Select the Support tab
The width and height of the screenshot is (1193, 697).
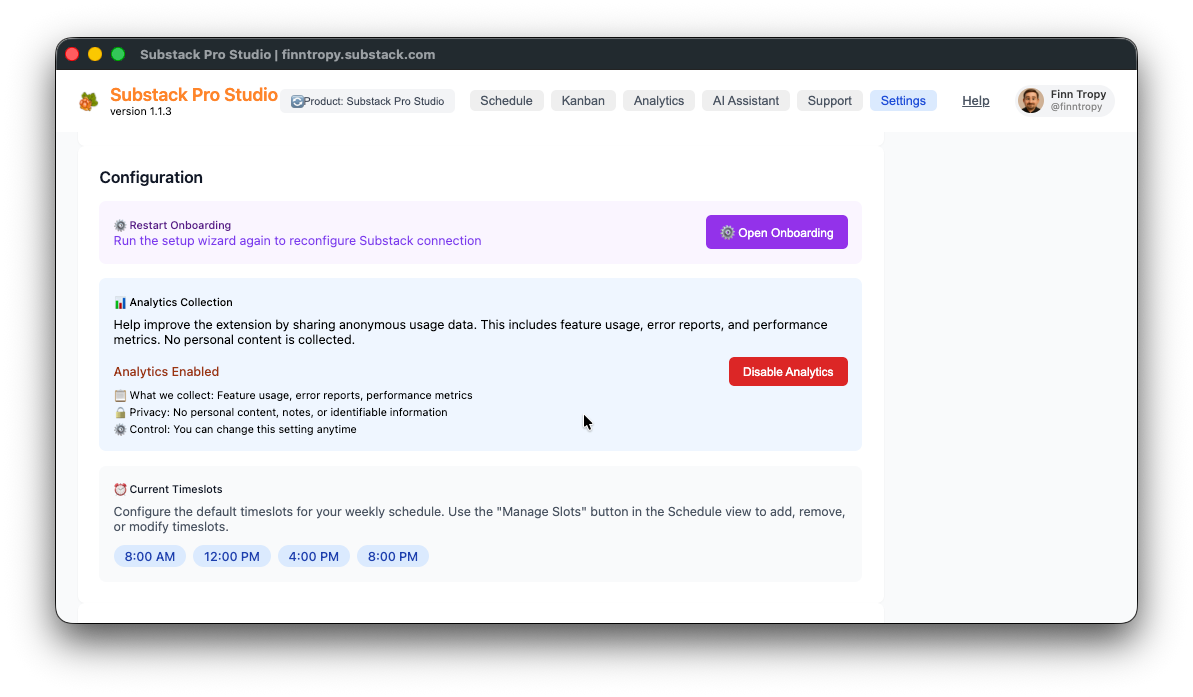(829, 100)
